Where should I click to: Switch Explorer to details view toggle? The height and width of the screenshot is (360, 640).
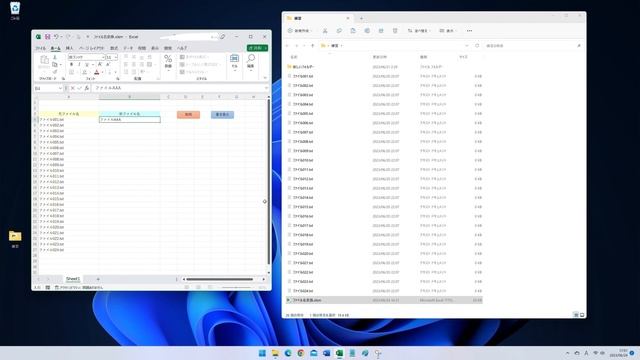[576, 315]
